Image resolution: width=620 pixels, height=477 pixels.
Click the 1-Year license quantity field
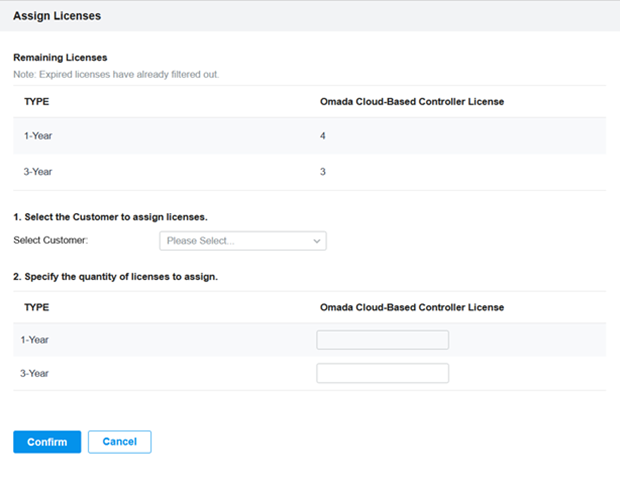tap(382, 340)
